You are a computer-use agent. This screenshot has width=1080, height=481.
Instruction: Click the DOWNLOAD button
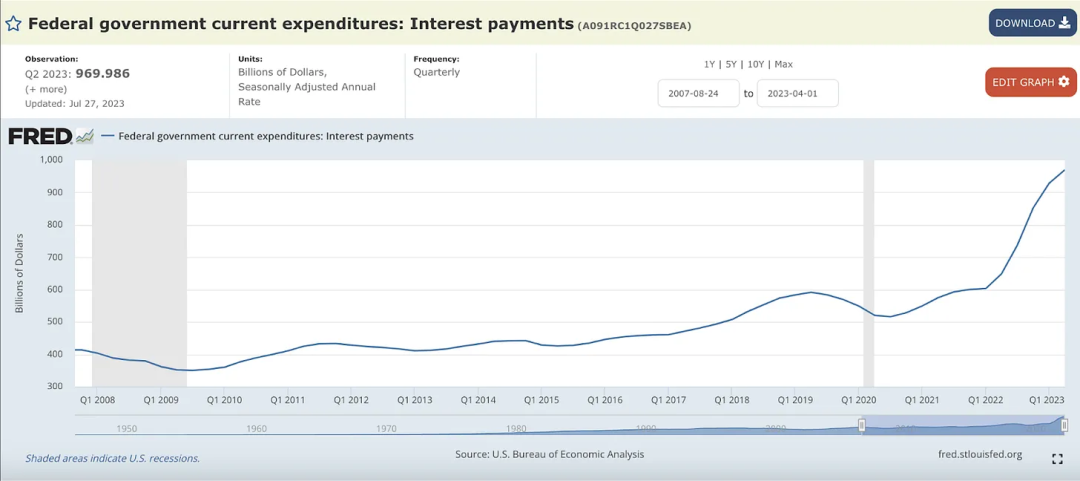click(x=1032, y=23)
